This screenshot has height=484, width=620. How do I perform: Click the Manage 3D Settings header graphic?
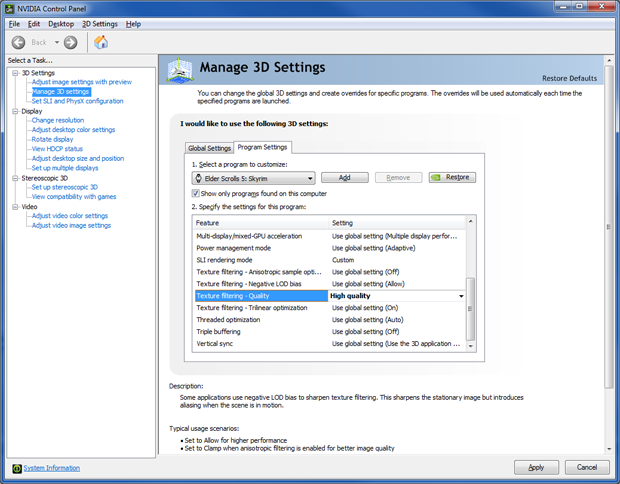[x=180, y=70]
